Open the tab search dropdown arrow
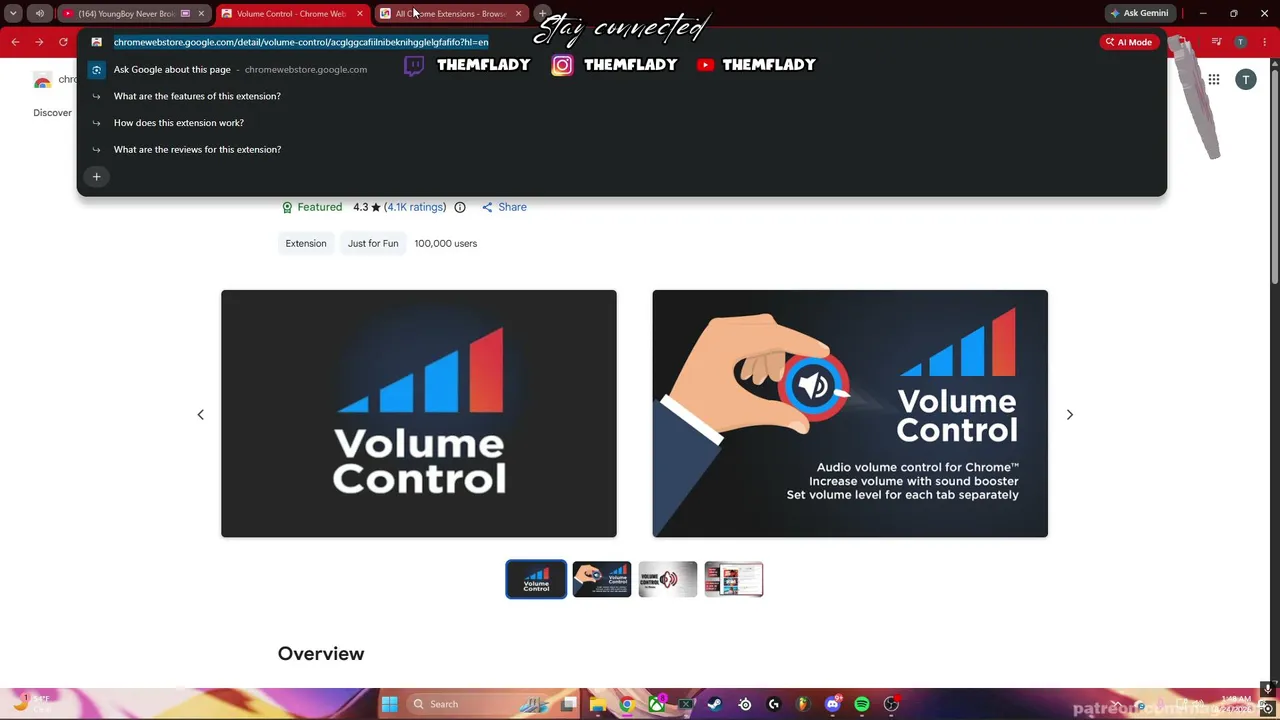This screenshot has width=1280, height=720. [13, 13]
